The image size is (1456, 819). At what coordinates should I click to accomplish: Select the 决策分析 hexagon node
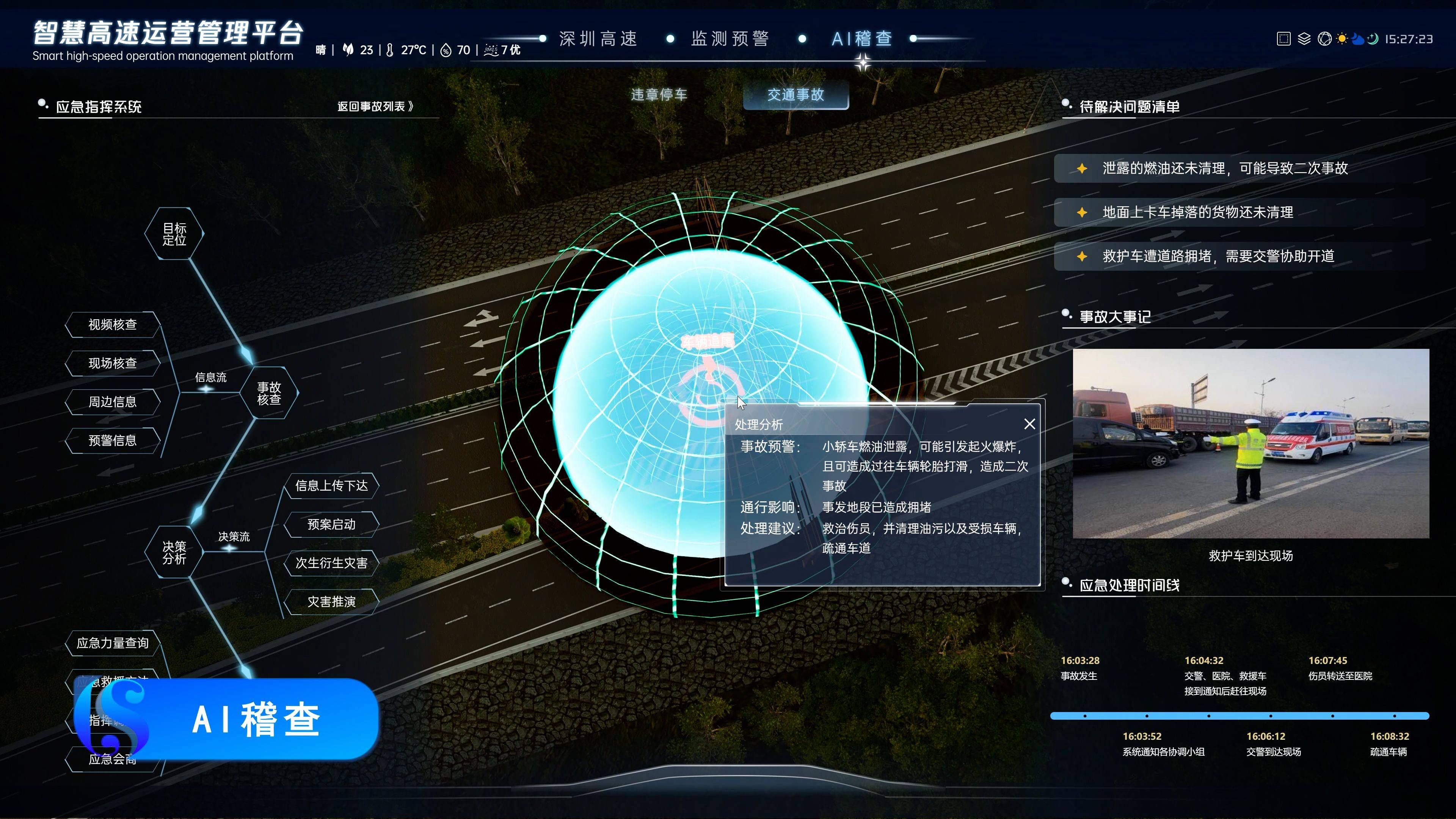174,553
